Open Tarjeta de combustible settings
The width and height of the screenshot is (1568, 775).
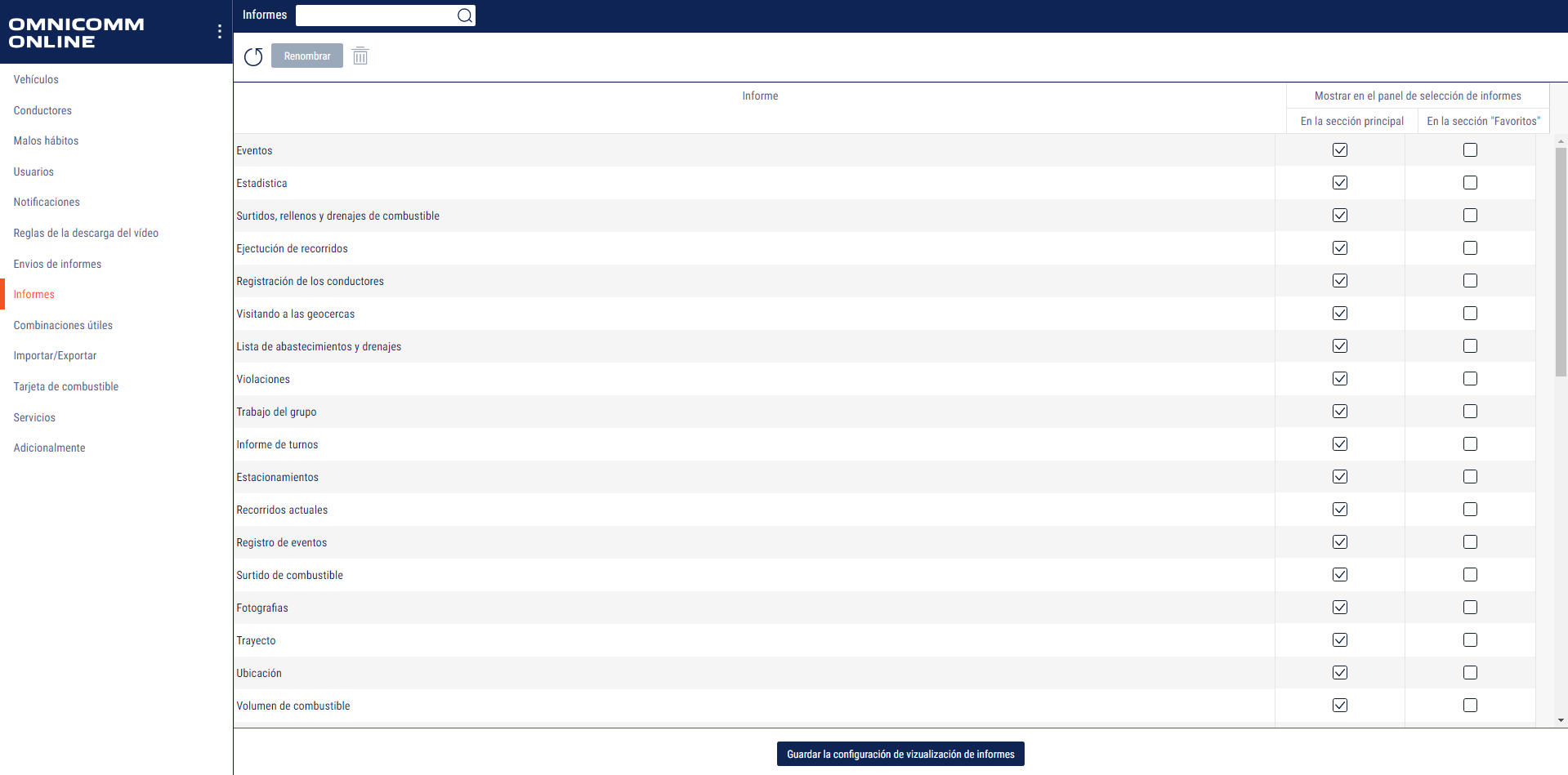66,386
